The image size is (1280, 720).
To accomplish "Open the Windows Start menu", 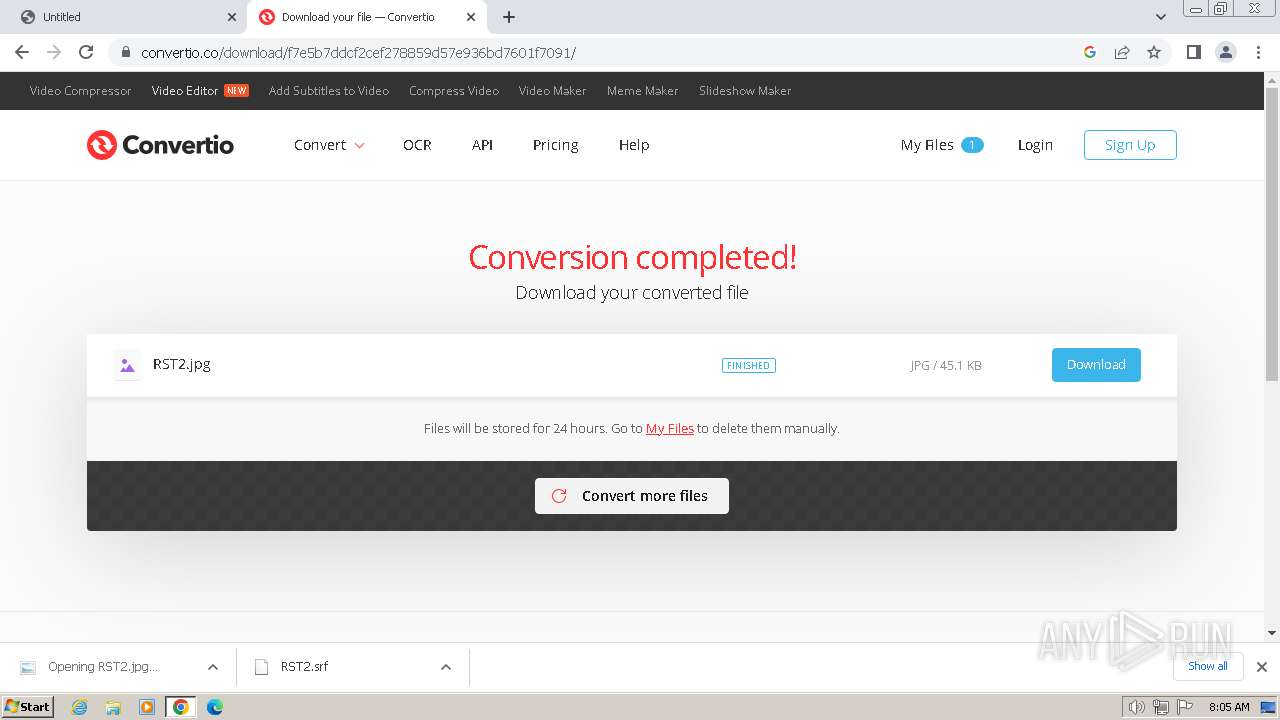I will click(x=27, y=706).
